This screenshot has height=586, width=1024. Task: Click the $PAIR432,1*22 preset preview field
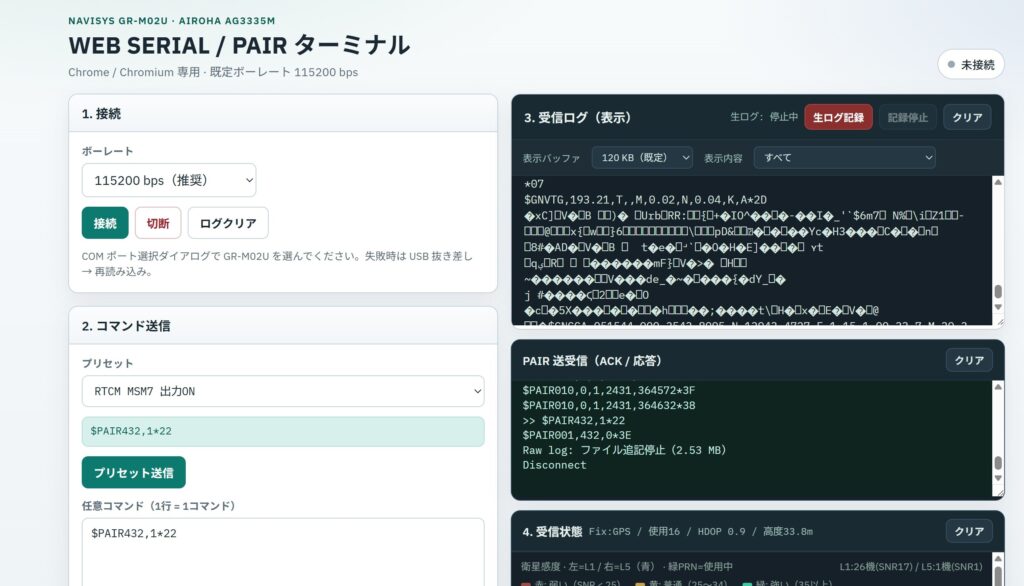(x=283, y=431)
